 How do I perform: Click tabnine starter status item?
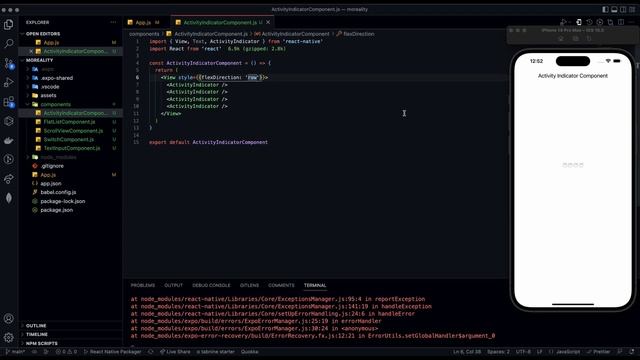coord(216,352)
